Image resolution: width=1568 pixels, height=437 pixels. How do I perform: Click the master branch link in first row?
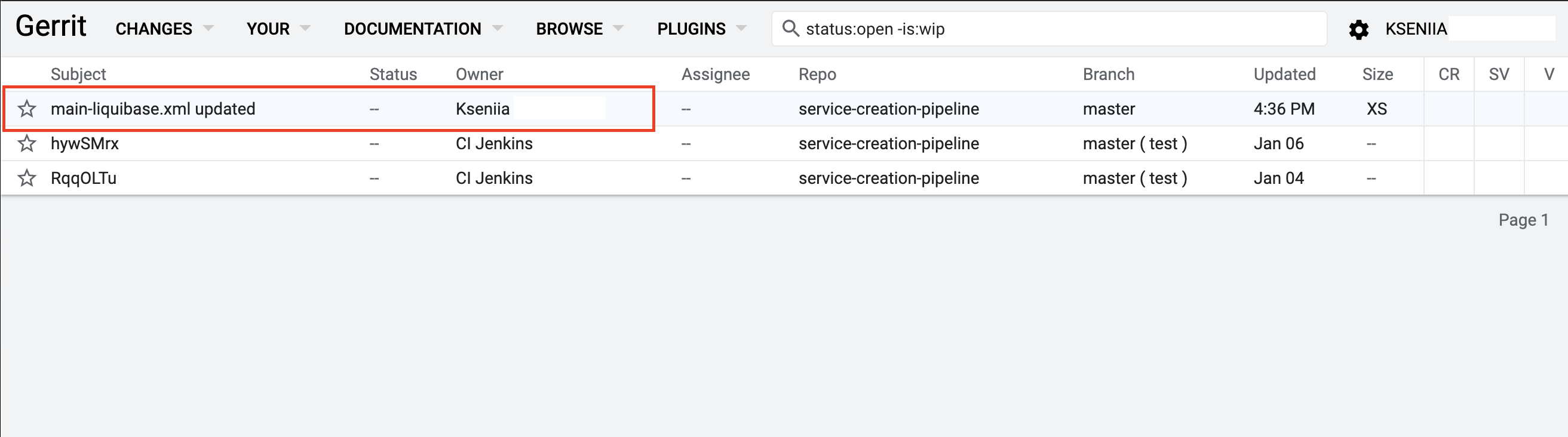1109,109
